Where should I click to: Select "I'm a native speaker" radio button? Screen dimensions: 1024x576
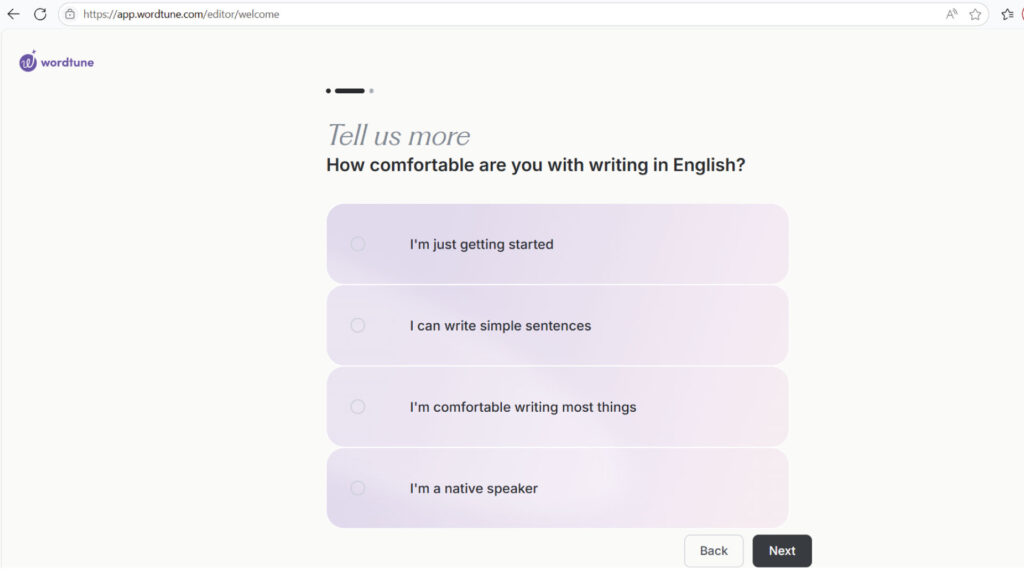pos(357,488)
